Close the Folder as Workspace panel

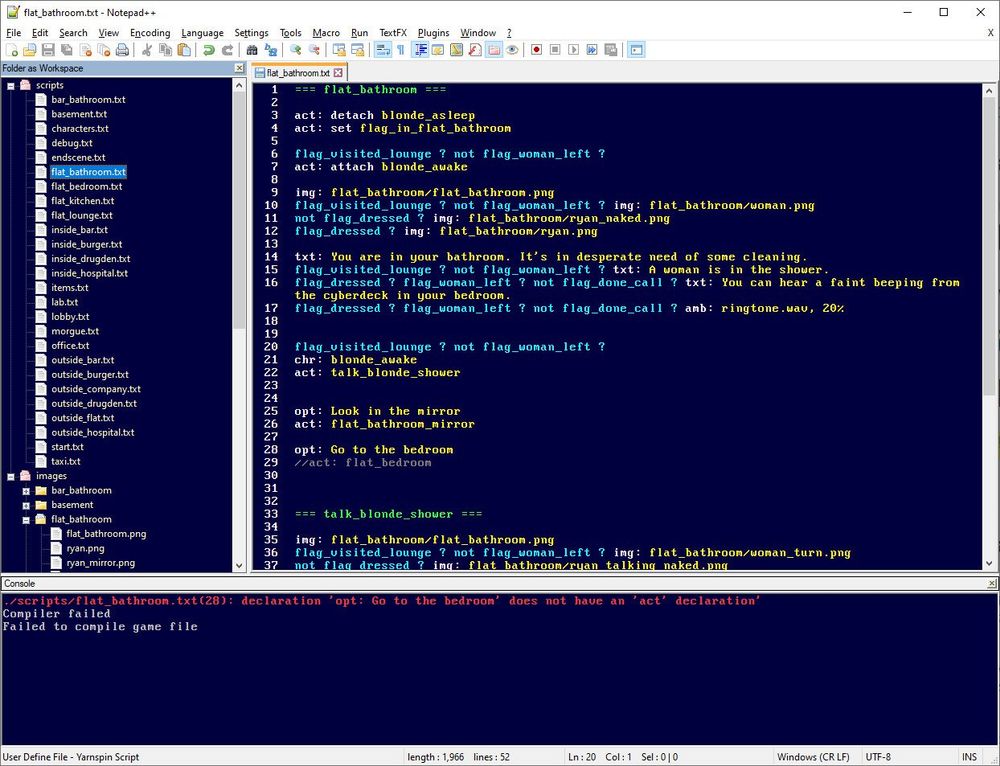(x=239, y=68)
